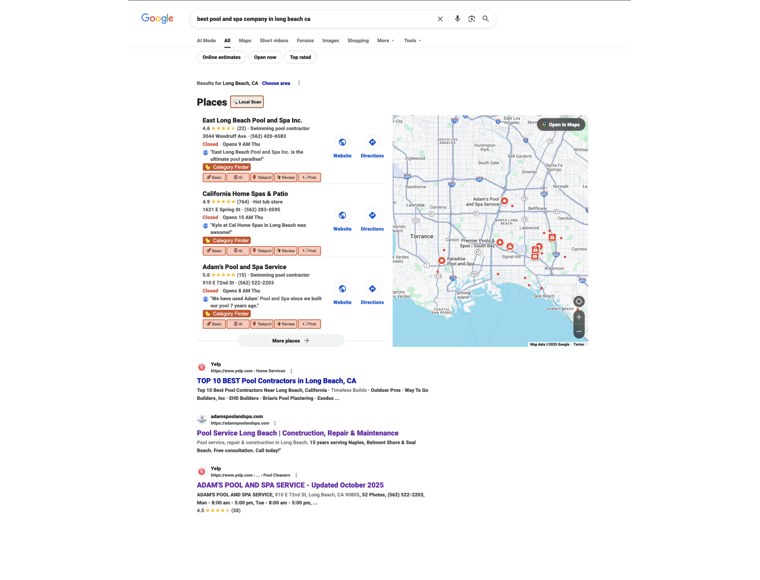Switch to the Shopping tab
The image size is (760, 580).
pyautogui.click(x=358, y=41)
